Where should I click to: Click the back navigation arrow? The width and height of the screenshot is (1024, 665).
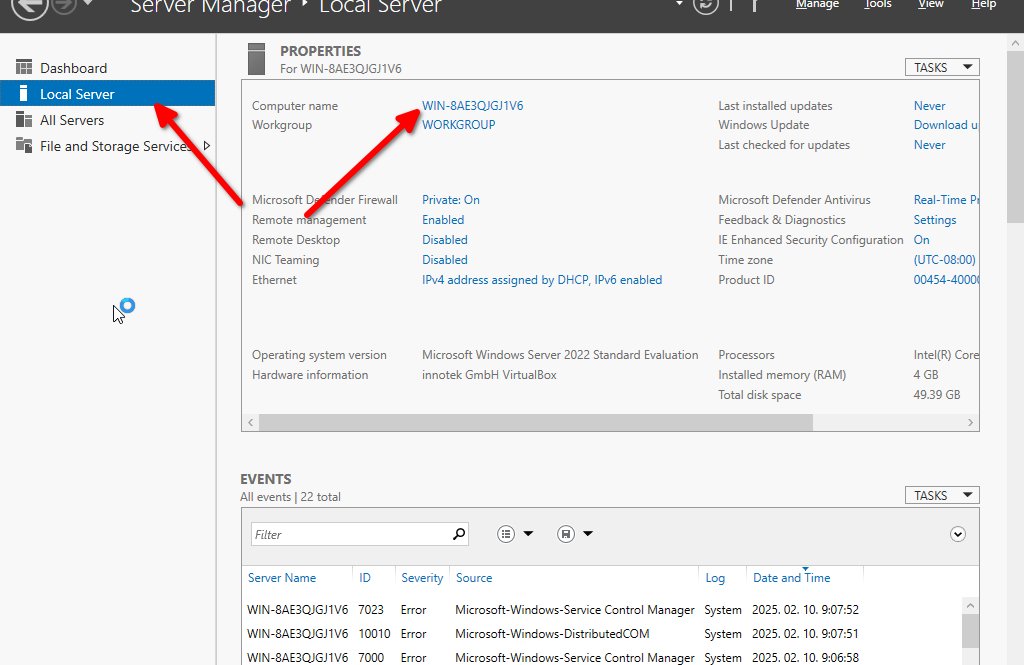point(31,6)
